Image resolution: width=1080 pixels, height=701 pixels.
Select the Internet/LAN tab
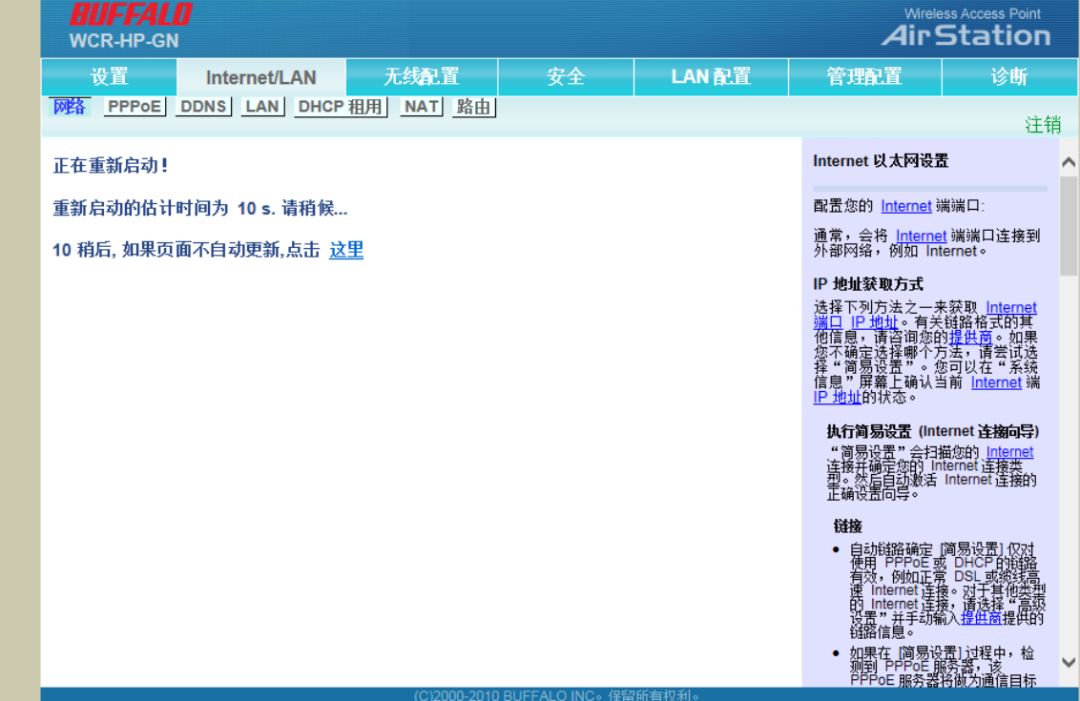(x=261, y=76)
